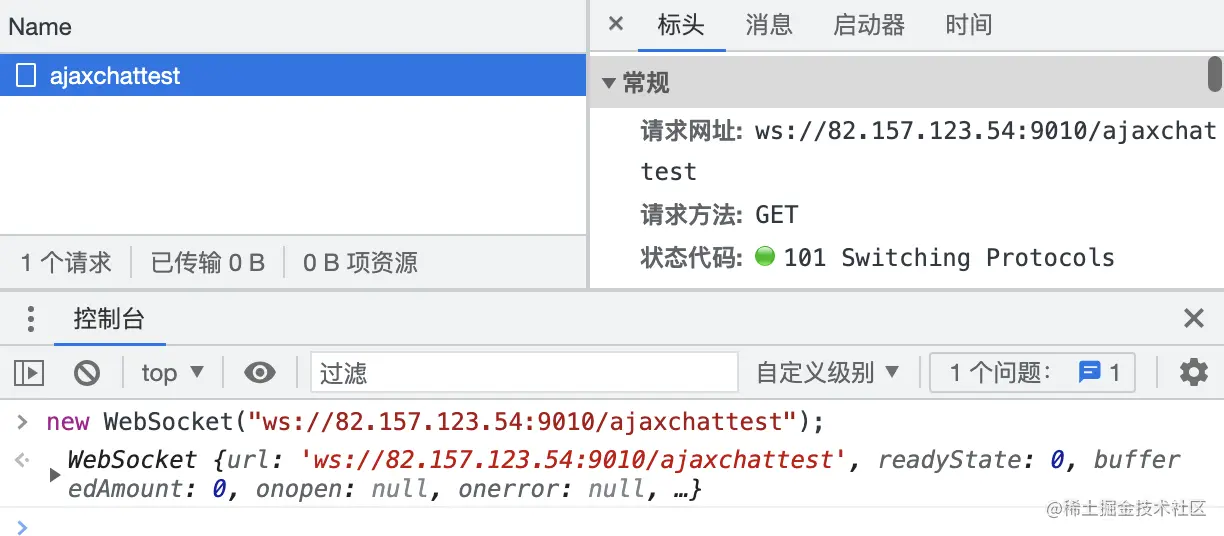The height and width of the screenshot is (536, 1224).
Task: Collapse the 常规 section
Action: pyautogui.click(x=609, y=84)
